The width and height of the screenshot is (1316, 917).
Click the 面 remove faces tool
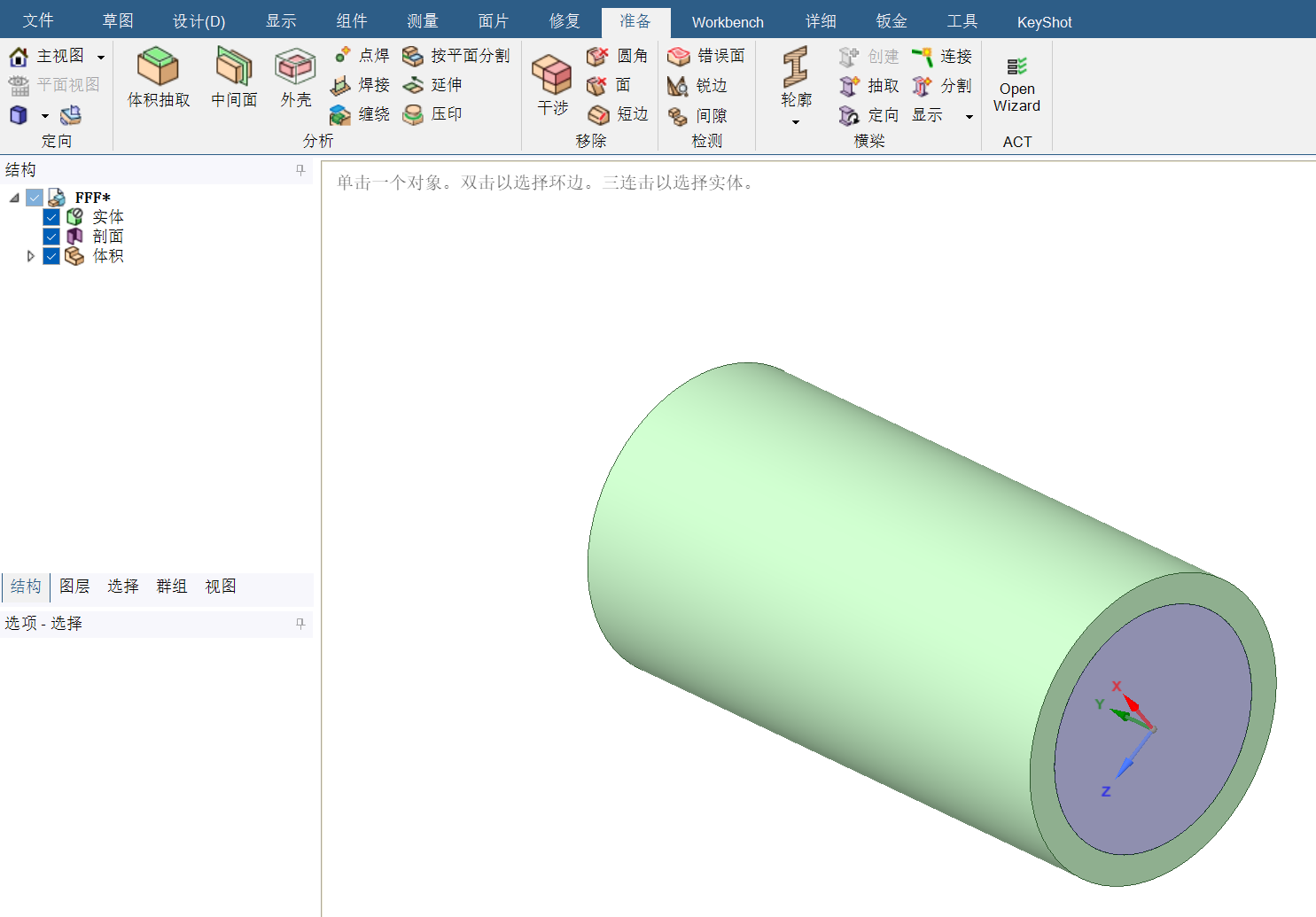(610, 85)
